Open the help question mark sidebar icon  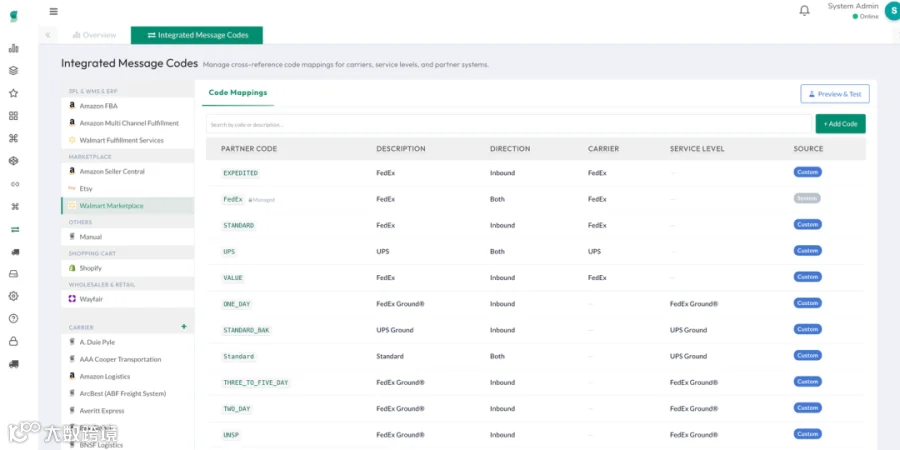point(14,319)
